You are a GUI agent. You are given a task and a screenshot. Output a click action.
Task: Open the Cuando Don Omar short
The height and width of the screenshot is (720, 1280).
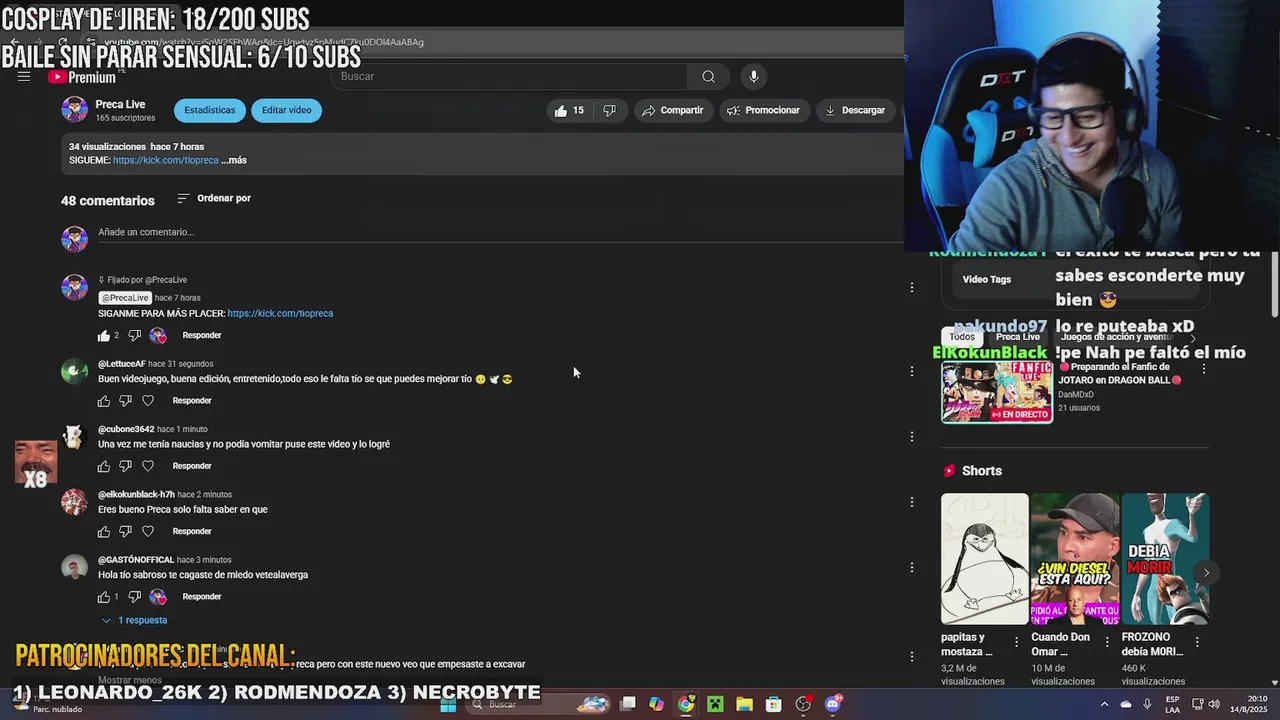coord(1075,559)
